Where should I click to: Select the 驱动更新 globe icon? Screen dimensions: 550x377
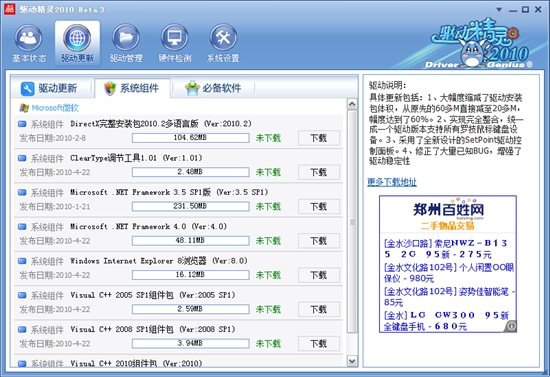click(x=77, y=38)
